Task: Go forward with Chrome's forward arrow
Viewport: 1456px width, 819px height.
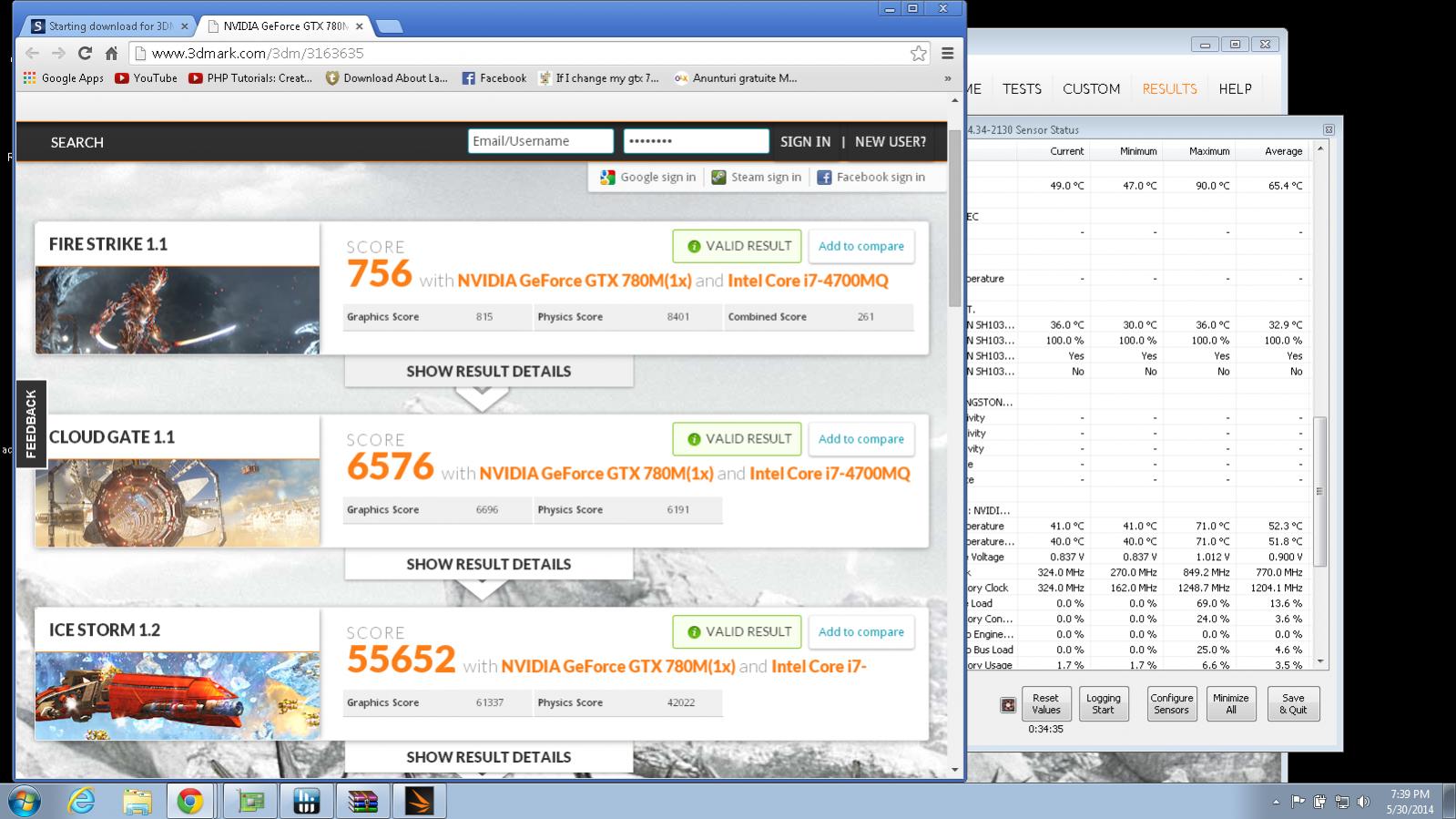Action: pyautogui.click(x=58, y=53)
